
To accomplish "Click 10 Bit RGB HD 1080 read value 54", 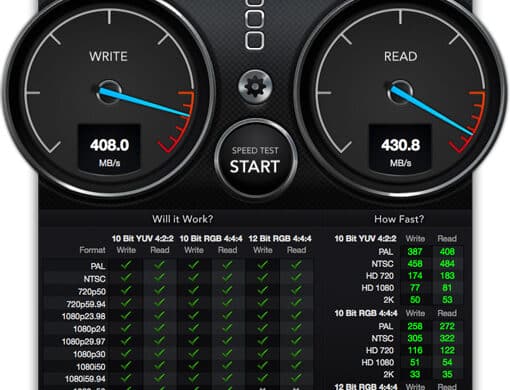I will click(x=447, y=362).
